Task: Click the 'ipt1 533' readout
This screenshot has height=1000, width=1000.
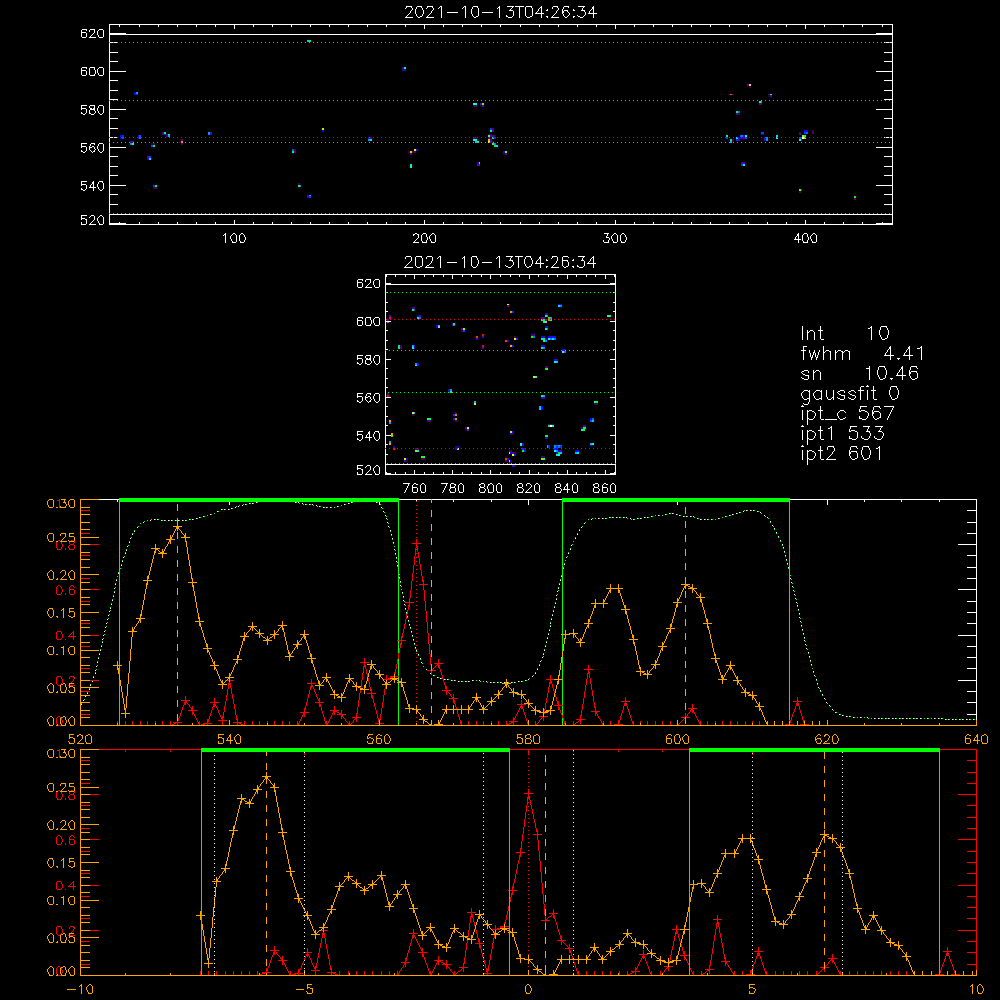Action: [842, 433]
